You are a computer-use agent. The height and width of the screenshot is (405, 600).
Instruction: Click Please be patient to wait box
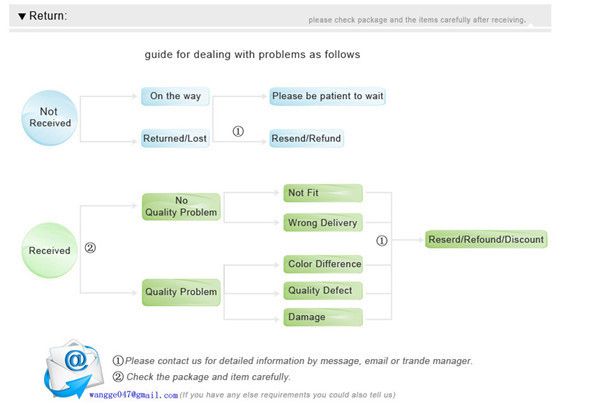pyautogui.click(x=328, y=96)
